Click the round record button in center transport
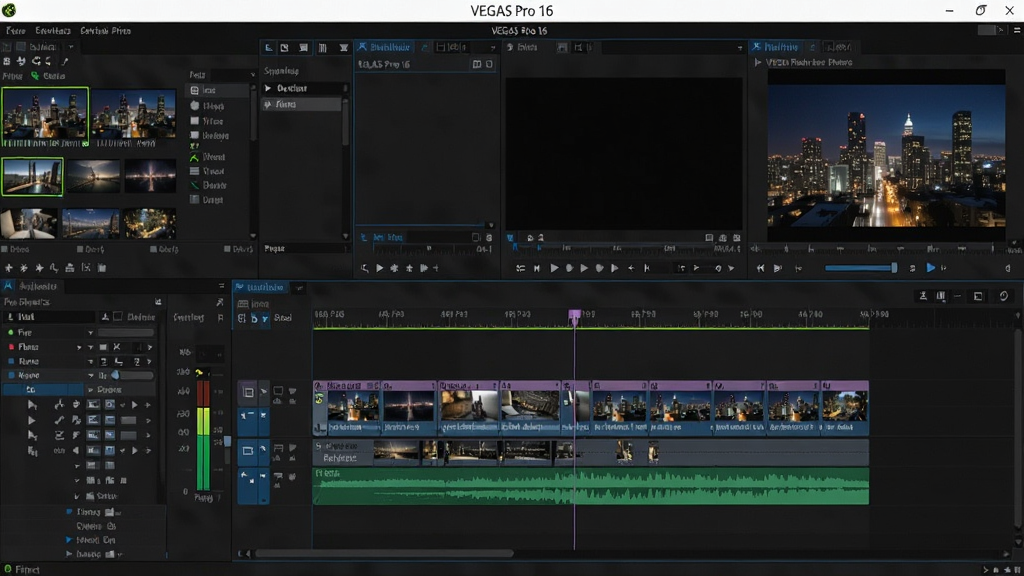Screen dimensions: 1024x576 pos(569,268)
